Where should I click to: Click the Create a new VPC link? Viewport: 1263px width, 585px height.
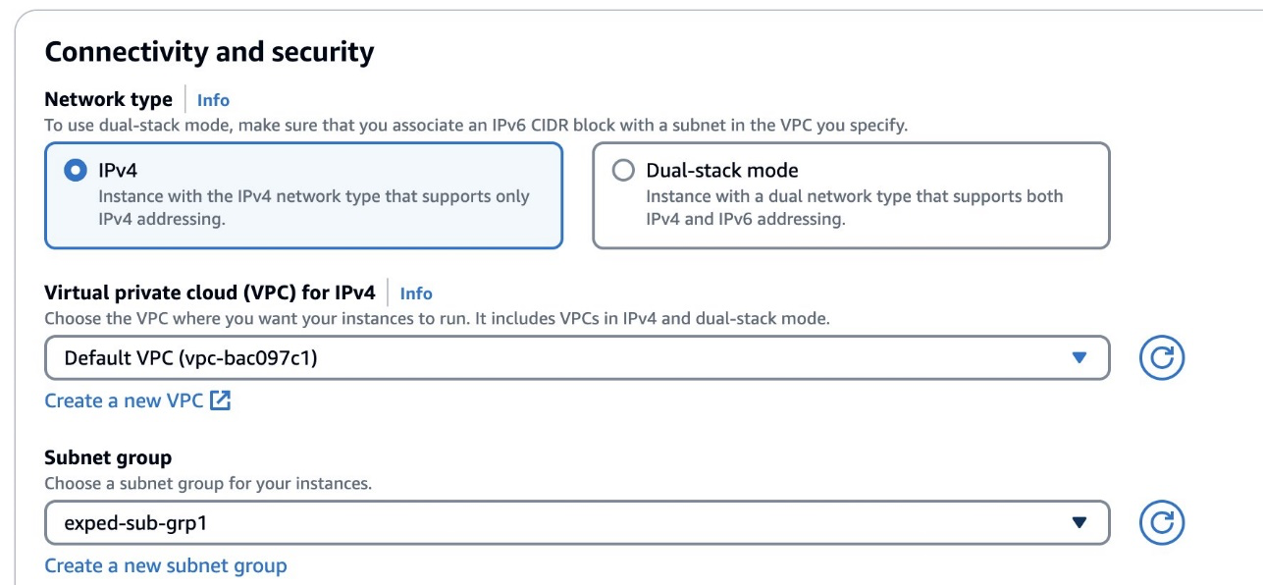tap(123, 401)
